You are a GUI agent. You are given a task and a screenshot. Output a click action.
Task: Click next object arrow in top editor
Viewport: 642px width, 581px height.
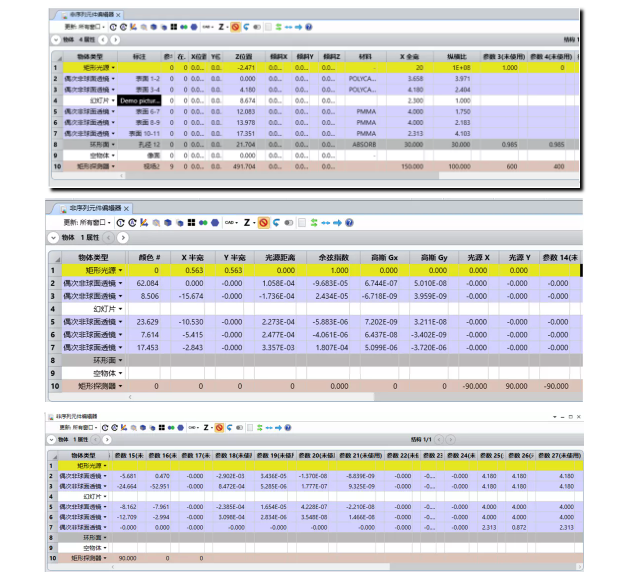115,40
